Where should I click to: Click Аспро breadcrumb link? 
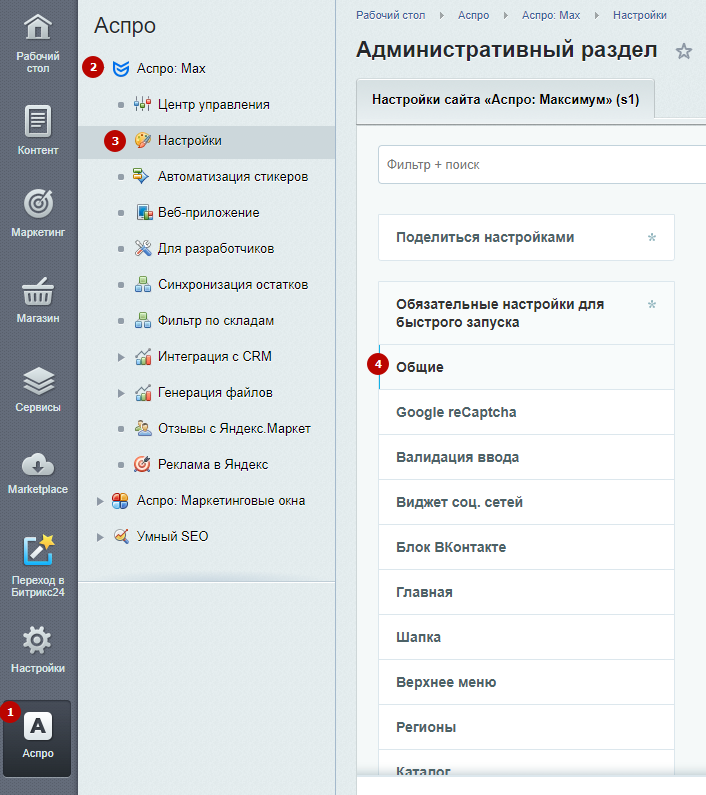[x=474, y=15]
